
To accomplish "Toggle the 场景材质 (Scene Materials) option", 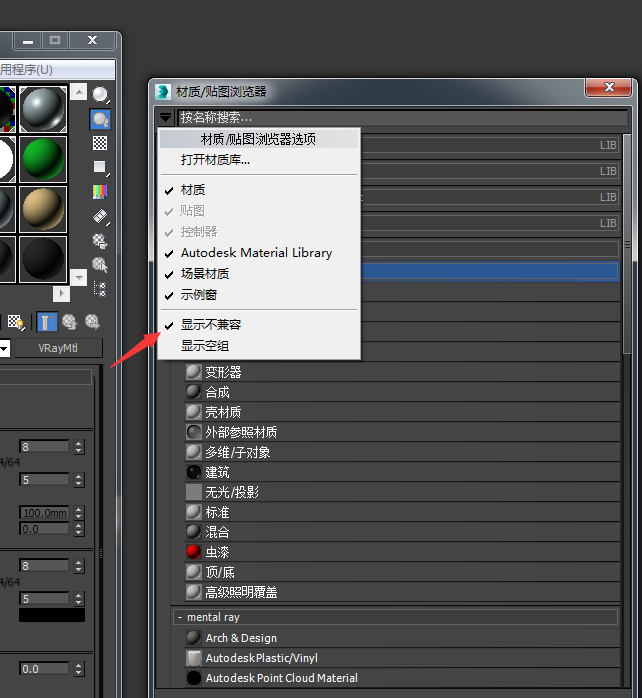I will click(x=259, y=274).
